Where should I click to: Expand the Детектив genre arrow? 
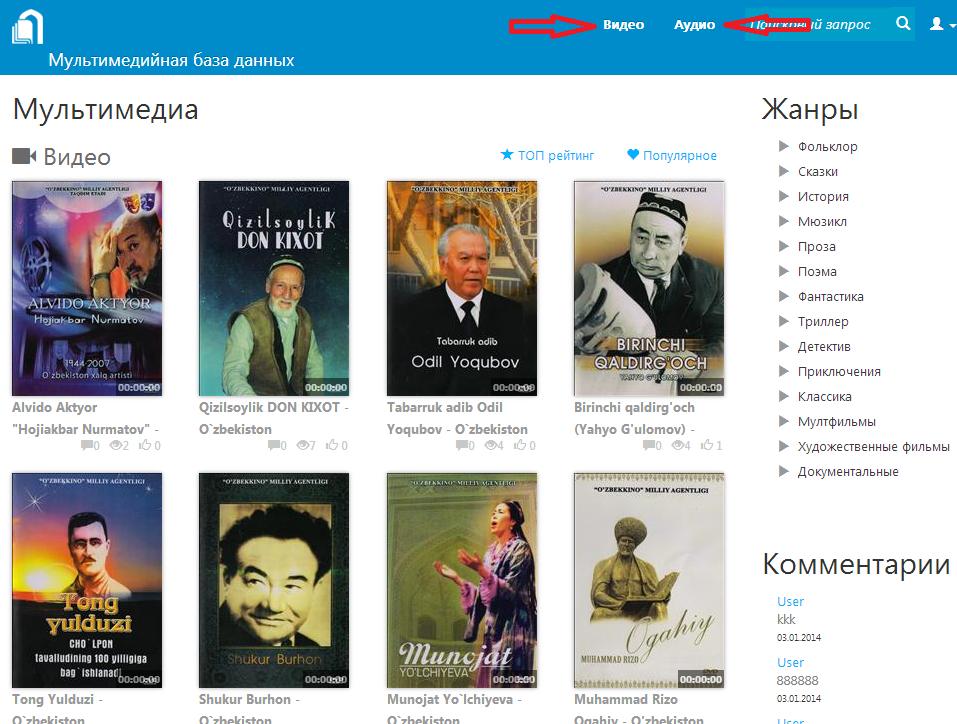click(784, 347)
